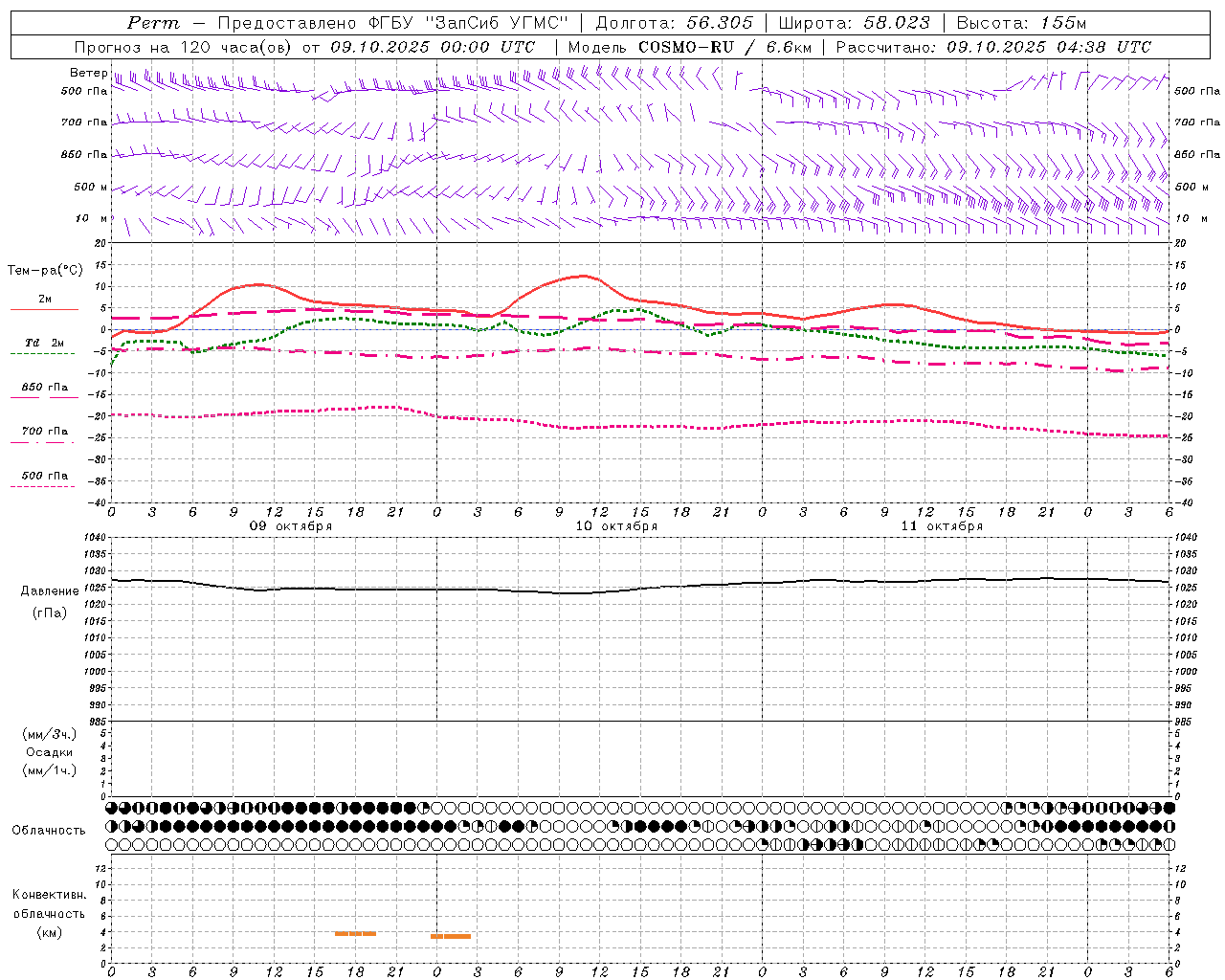Click the orange convective bar near hour 18
1225x980 pixels.
(x=355, y=933)
